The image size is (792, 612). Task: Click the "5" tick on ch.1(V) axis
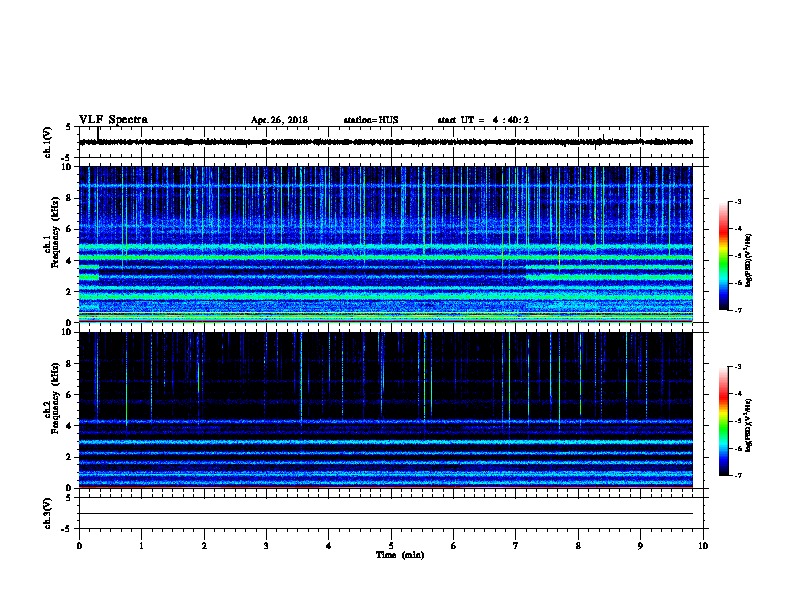69,127
